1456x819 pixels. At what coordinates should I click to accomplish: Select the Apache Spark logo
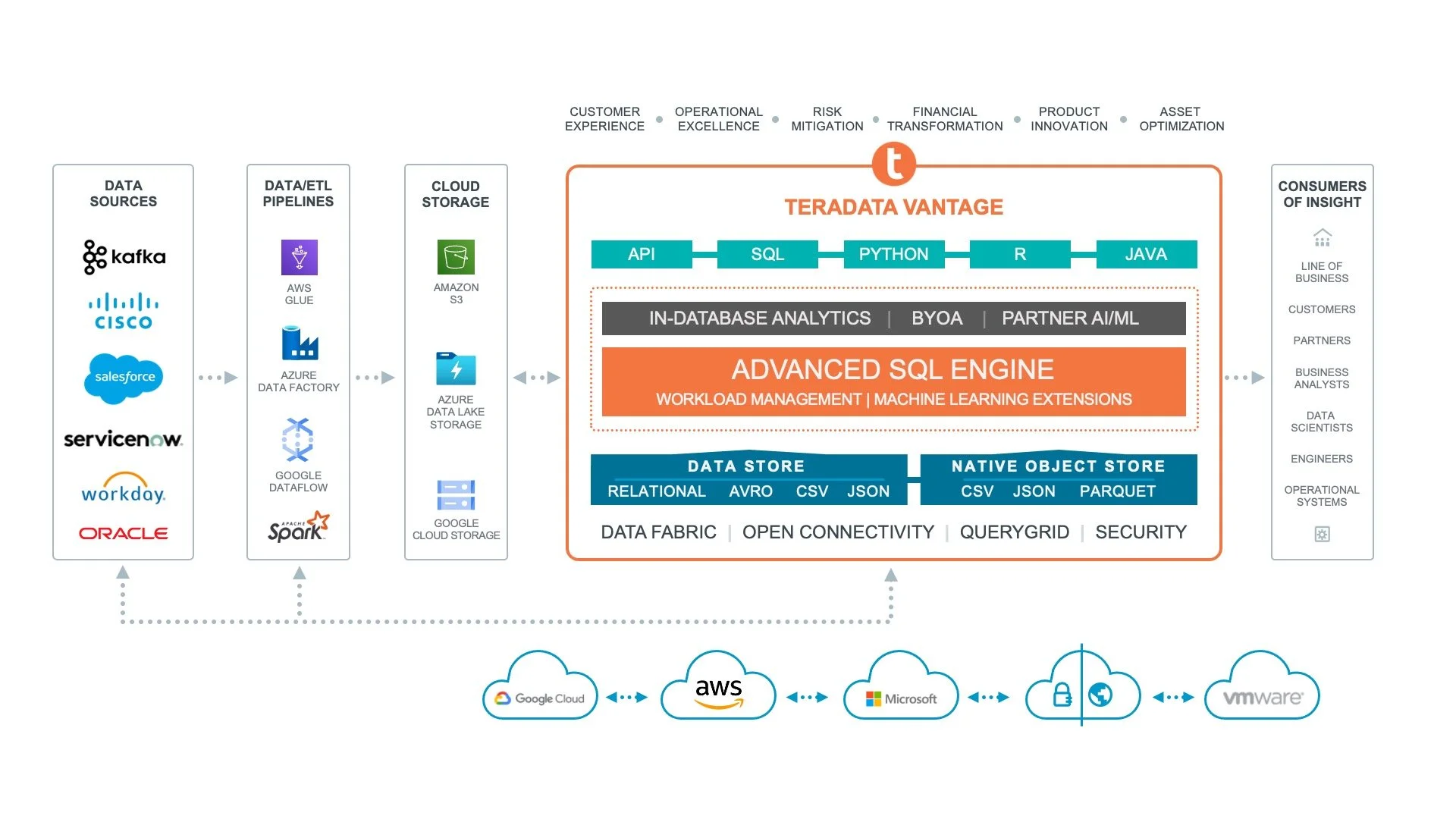pyautogui.click(x=298, y=525)
